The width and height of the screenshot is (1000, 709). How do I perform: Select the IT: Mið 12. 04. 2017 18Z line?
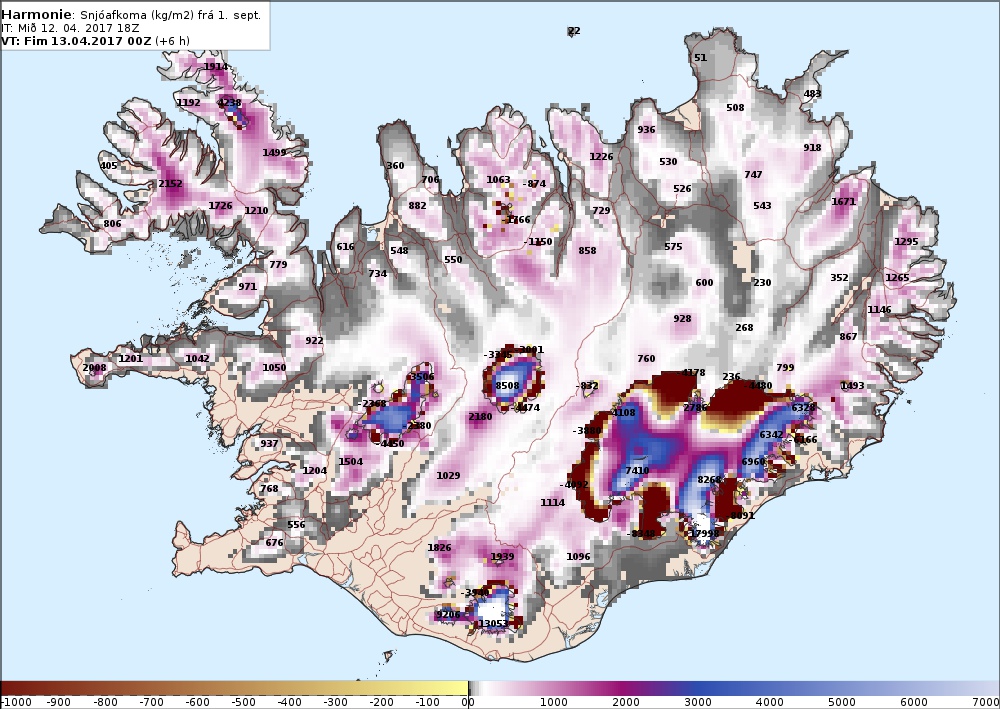coord(70,29)
